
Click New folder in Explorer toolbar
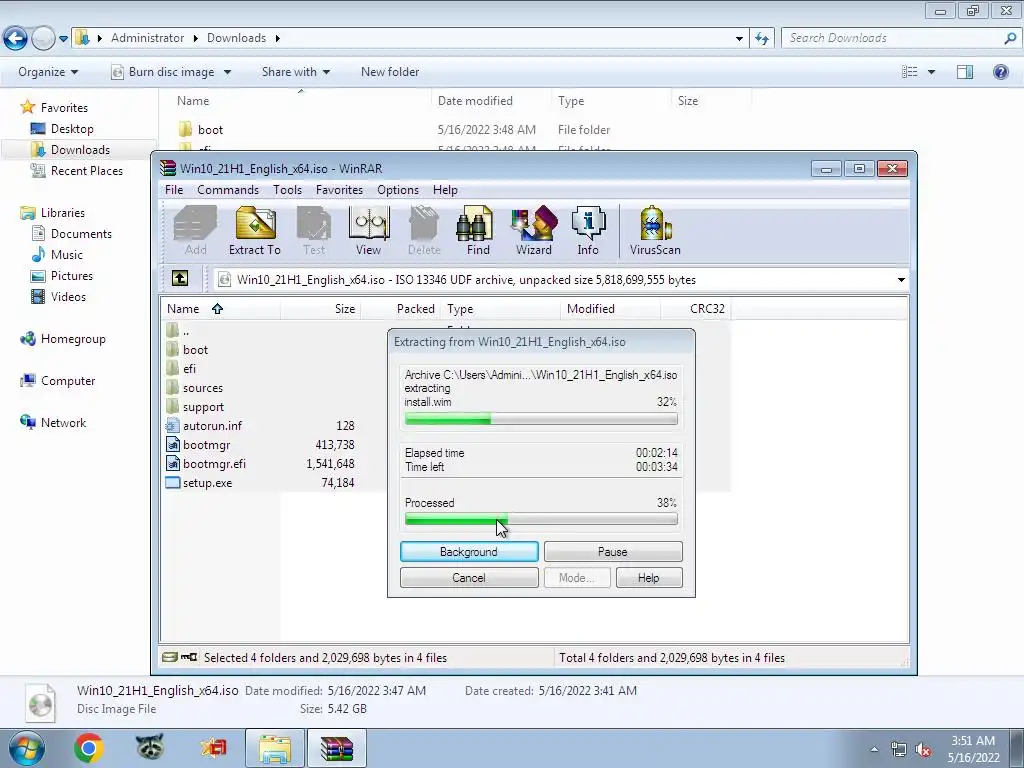390,72
